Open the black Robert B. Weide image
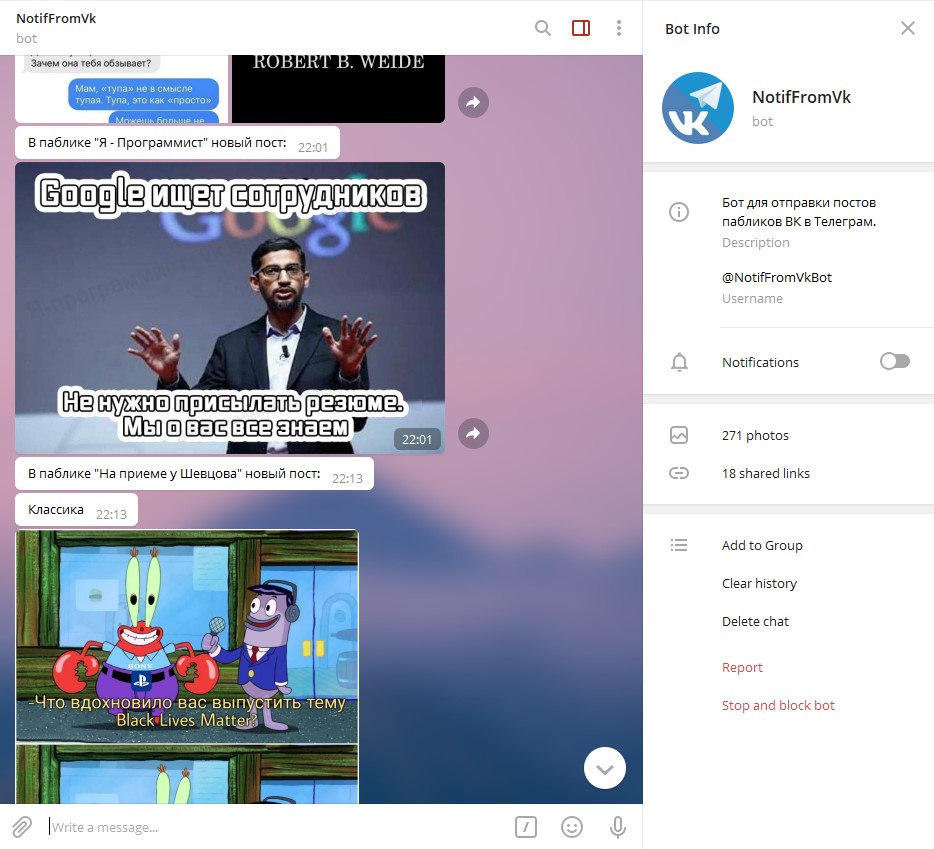 pos(338,89)
